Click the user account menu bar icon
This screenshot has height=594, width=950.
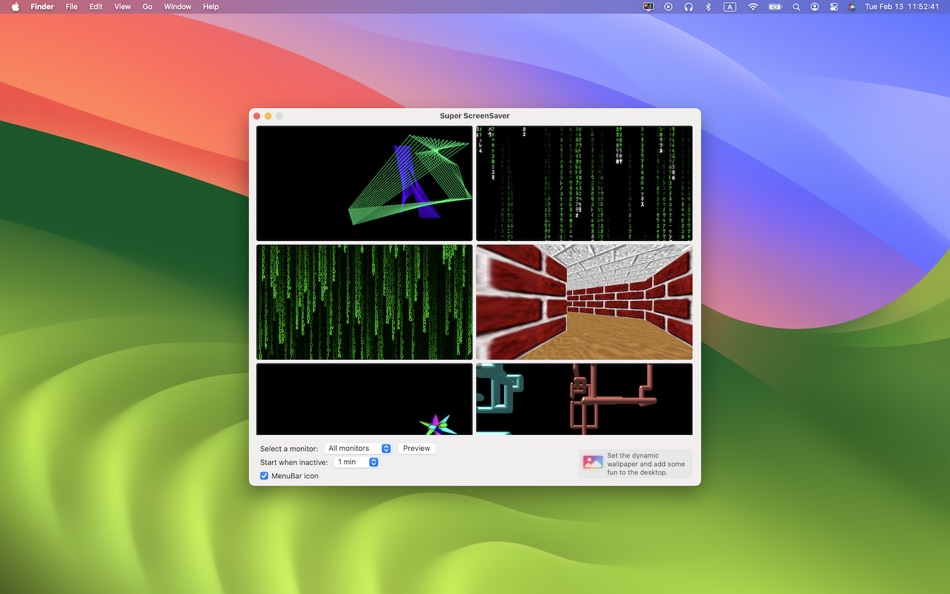(x=815, y=7)
